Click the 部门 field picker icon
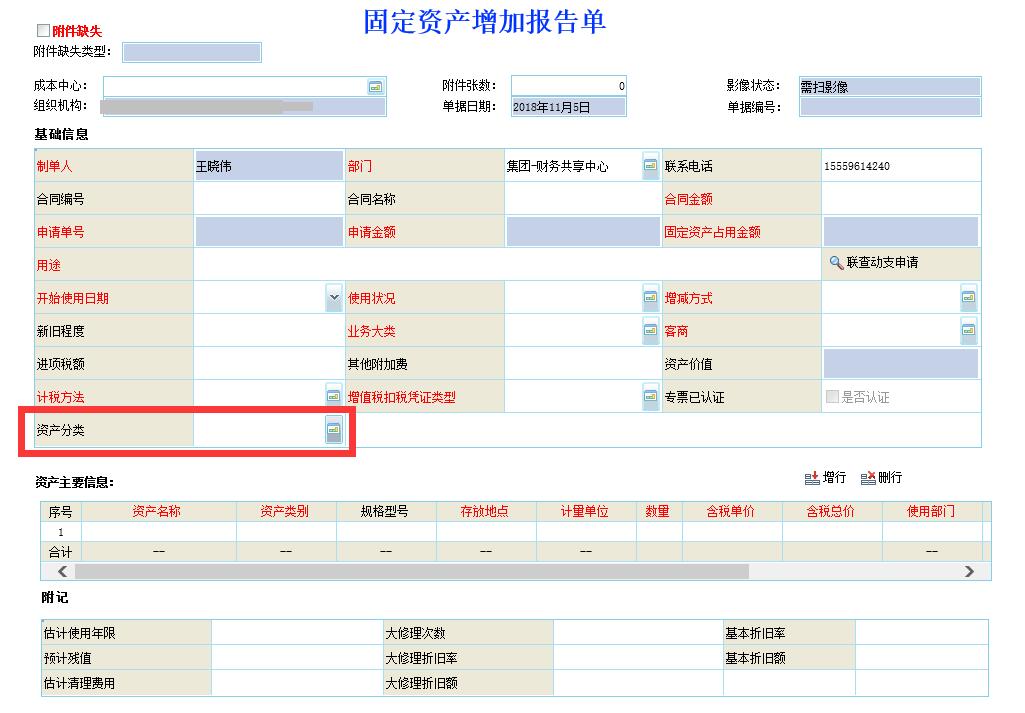Screen dimensions: 1025x713 650,166
